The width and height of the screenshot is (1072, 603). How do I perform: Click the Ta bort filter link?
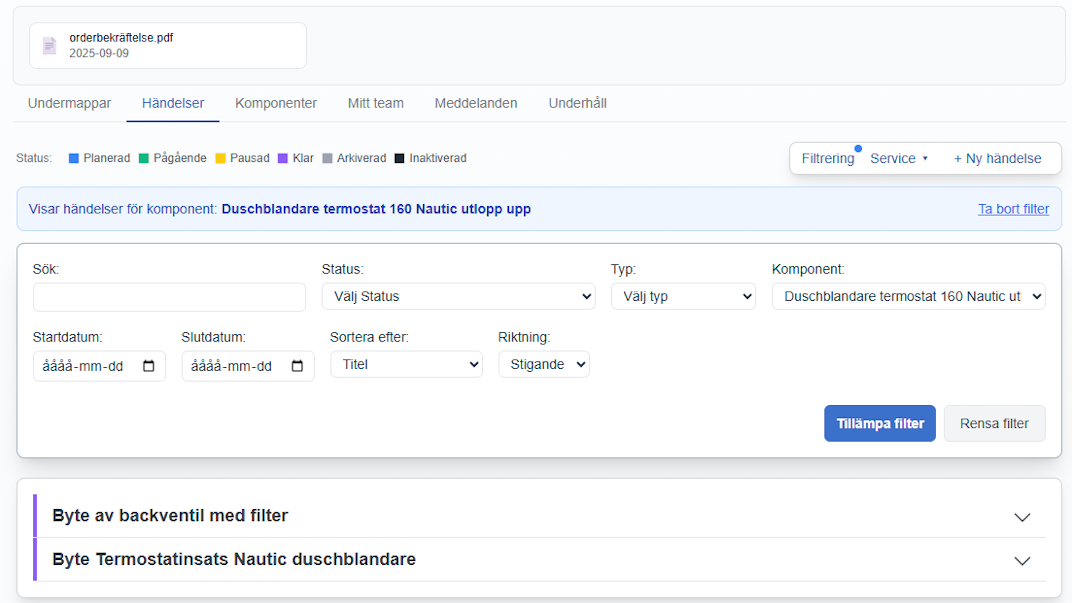pyautogui.click(x=1013, y=209)
